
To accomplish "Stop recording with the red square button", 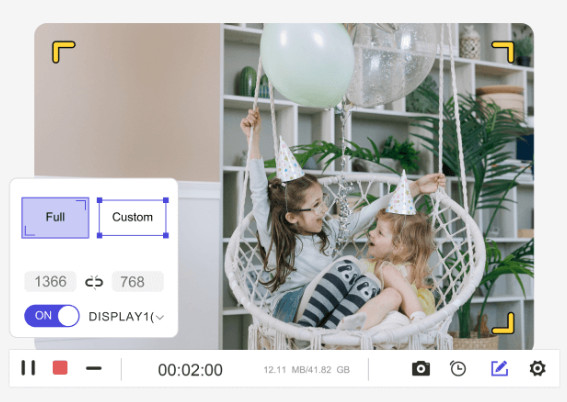I will coord(60,368).
